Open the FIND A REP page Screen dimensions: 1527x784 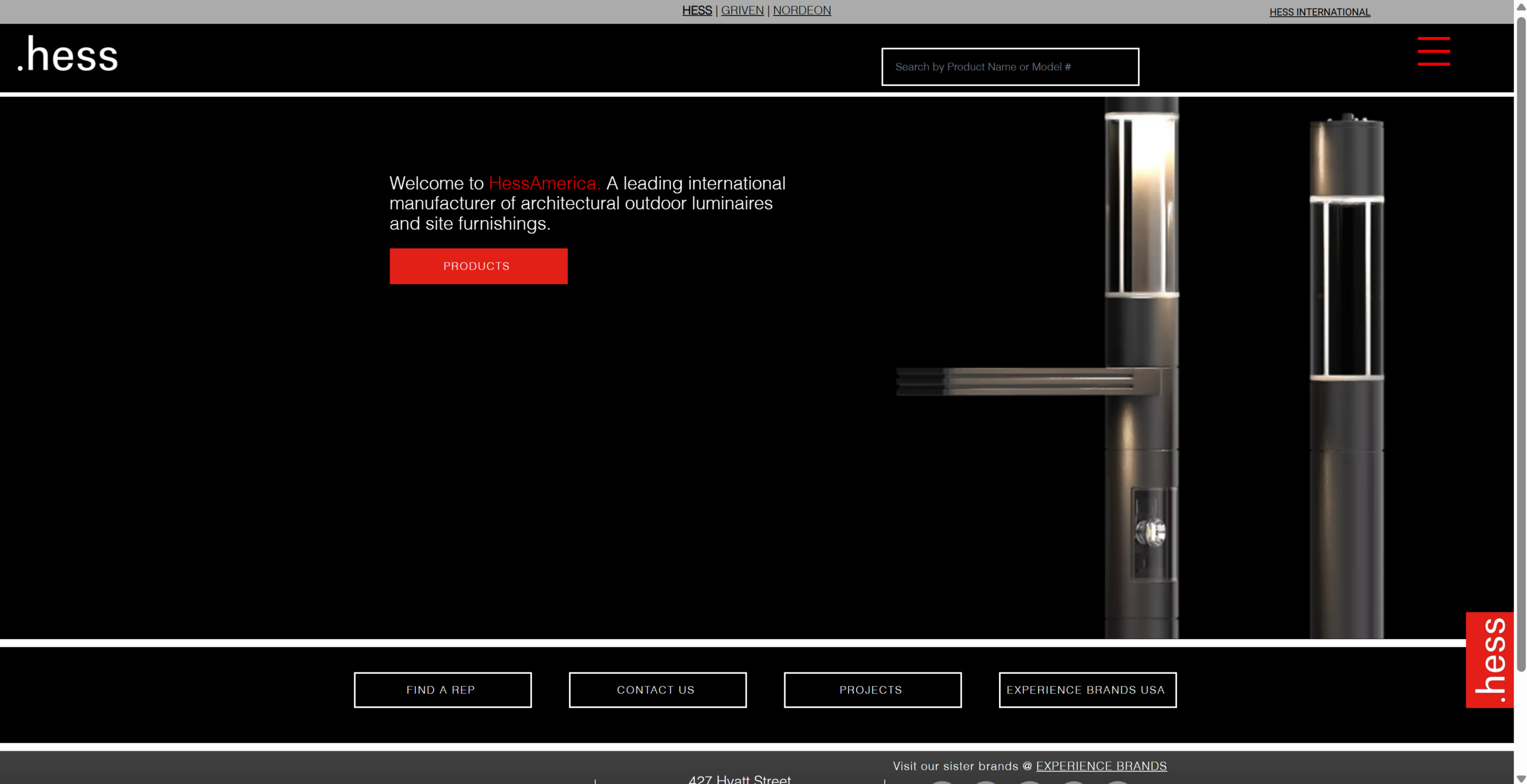442,690
